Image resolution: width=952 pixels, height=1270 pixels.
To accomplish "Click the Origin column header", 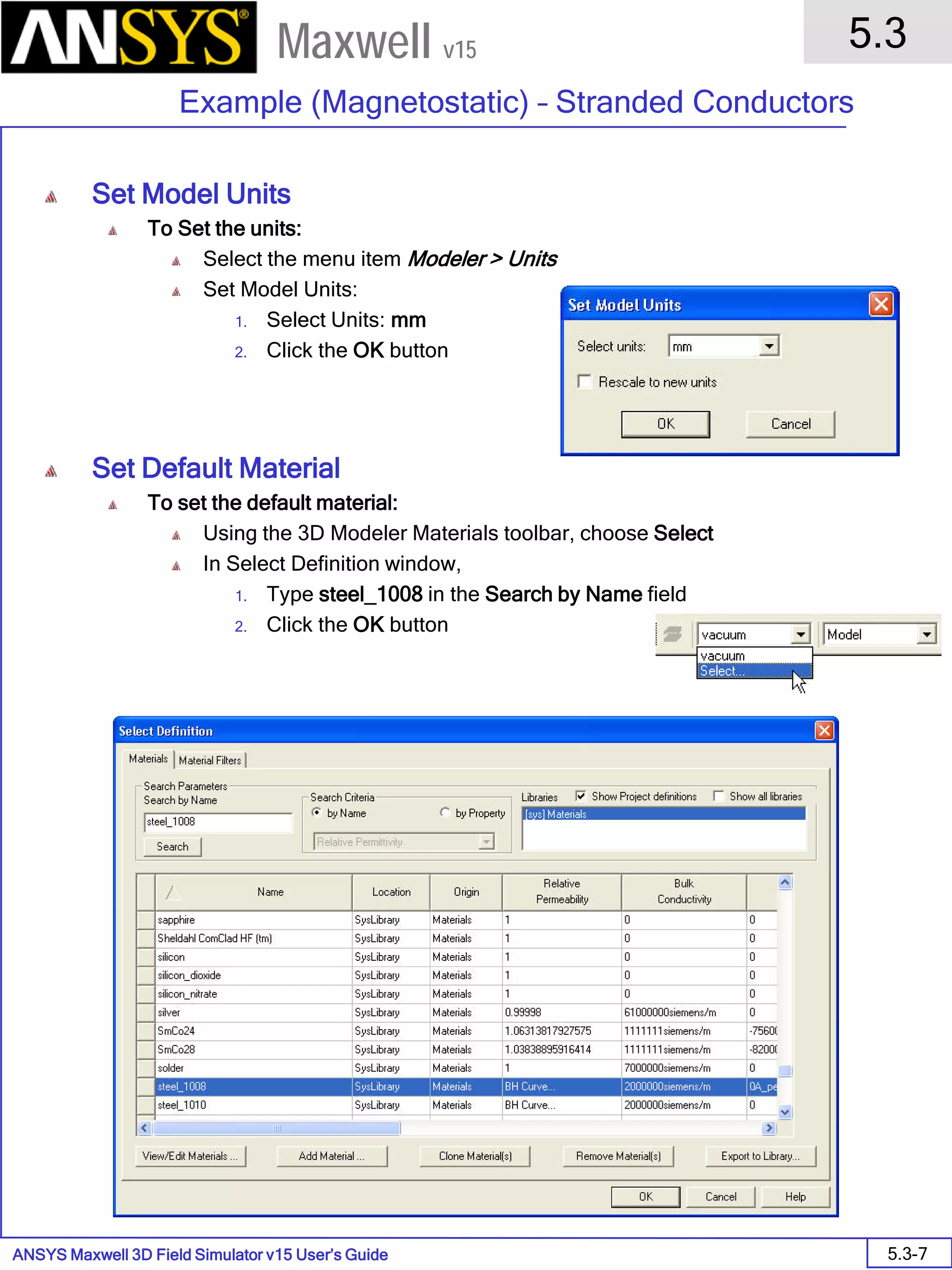I will click(x=466, y=891).
